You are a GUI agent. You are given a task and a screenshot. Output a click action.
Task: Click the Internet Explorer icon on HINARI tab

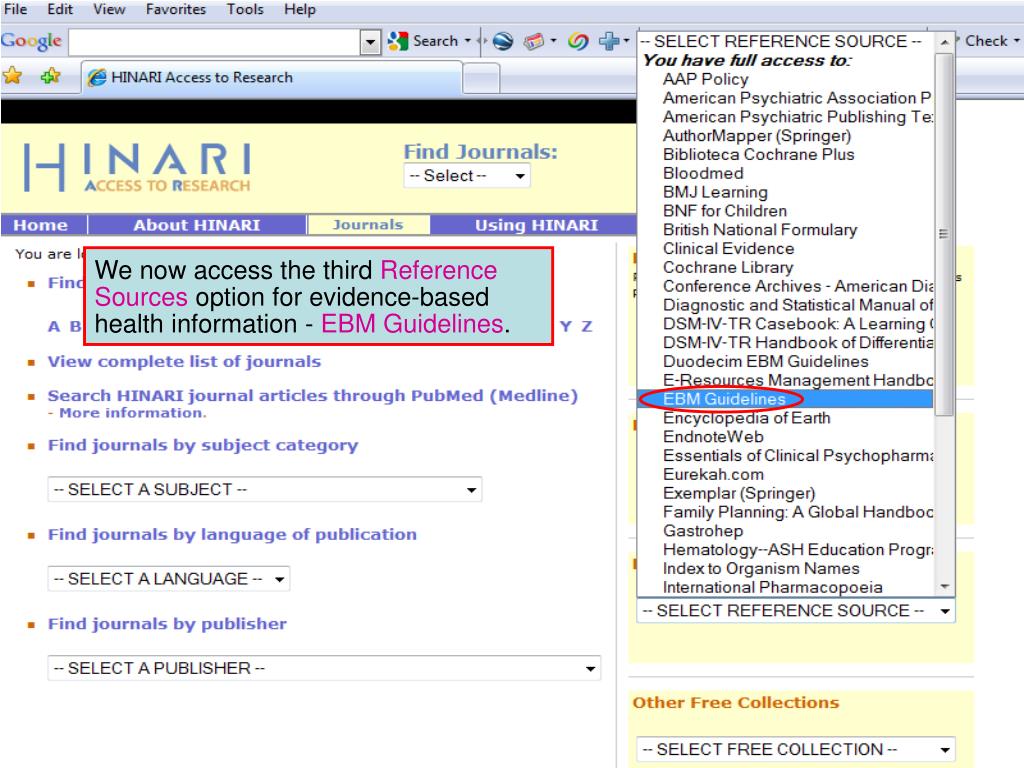click(97, 78)
